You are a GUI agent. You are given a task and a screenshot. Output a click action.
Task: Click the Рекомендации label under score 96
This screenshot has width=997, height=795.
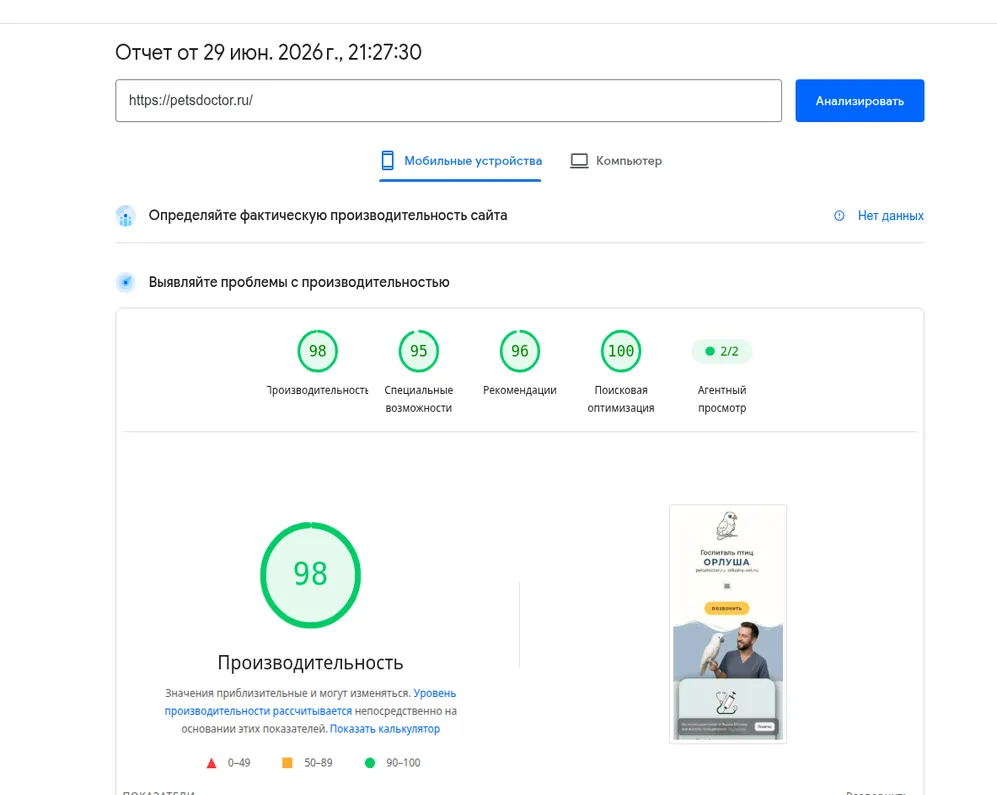click(x=519, y=390)
